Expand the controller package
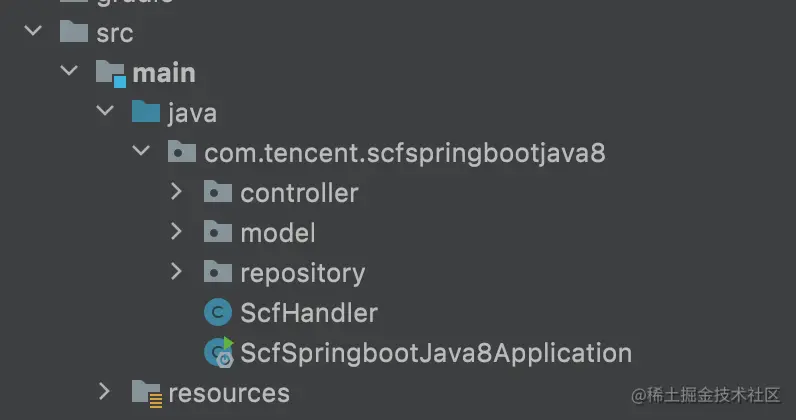 [x=177, y=192]
